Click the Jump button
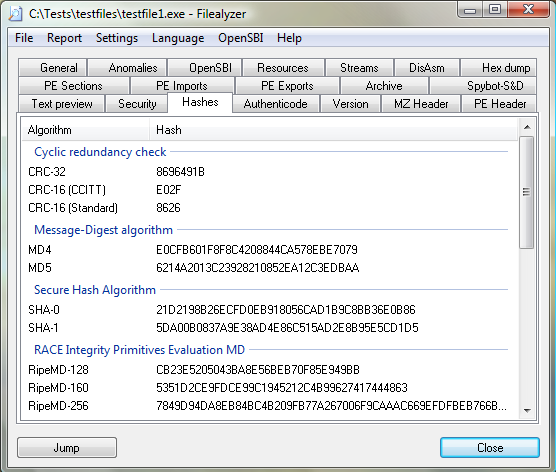Image resolution: width=556 pixels, height=472 pixels. click(67, 448)
